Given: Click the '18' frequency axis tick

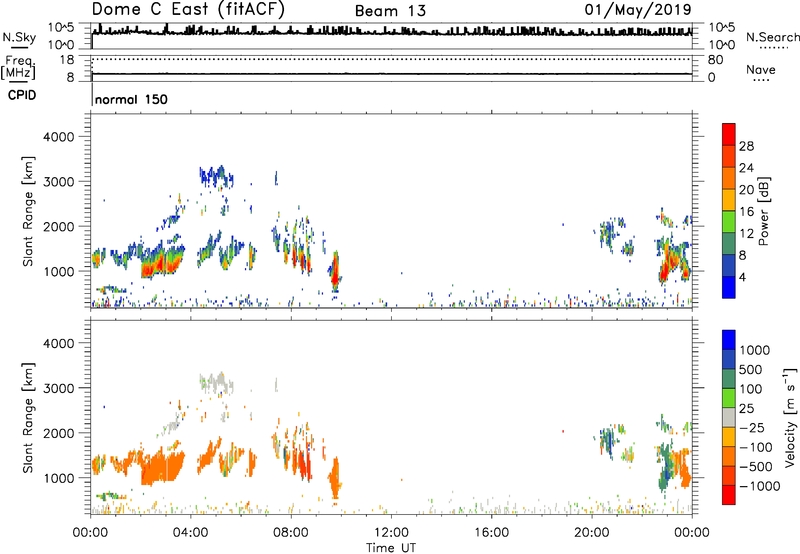Looking at the screenshot, I should 67,60.
